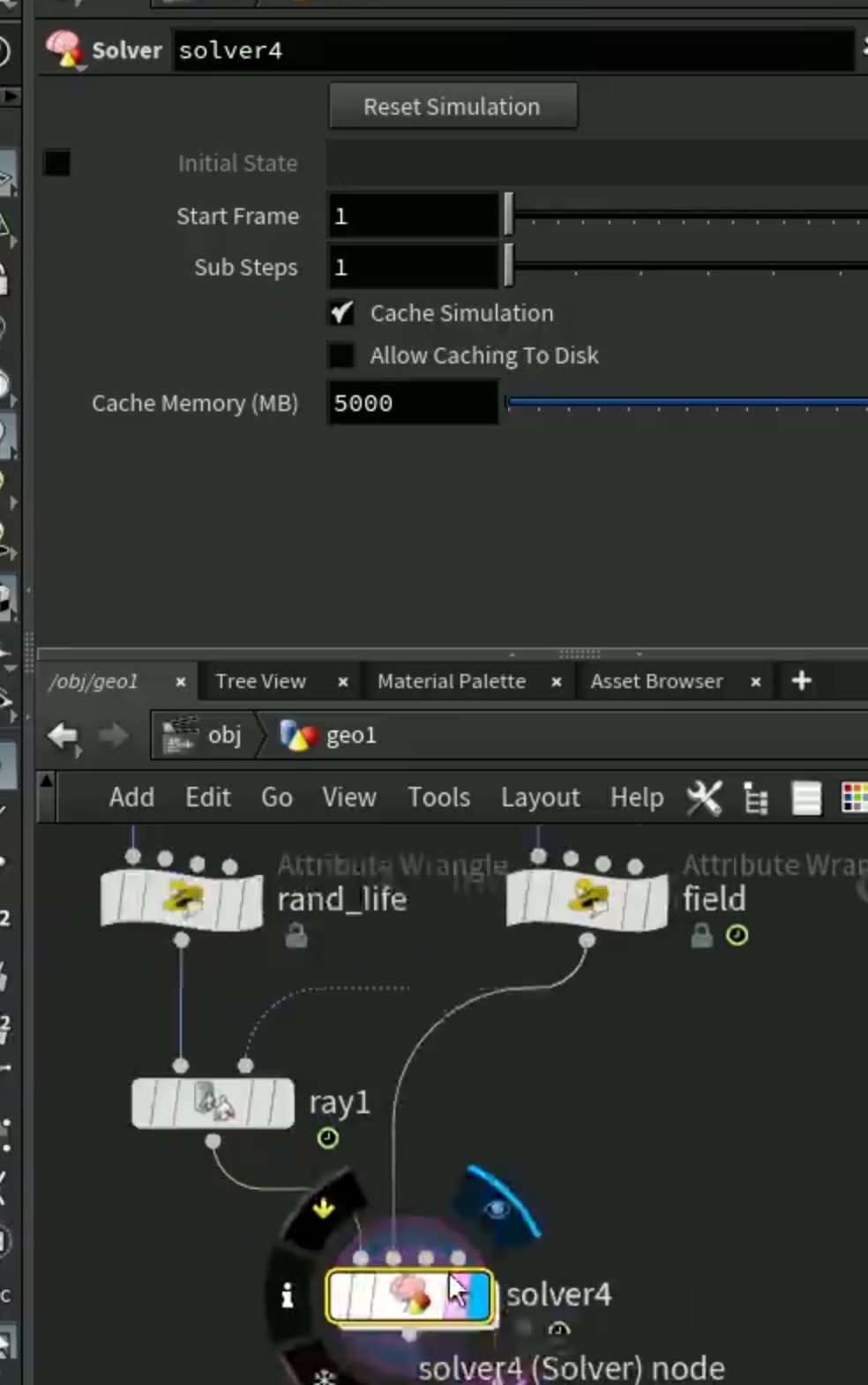868x1385 pixels.
Task: Switch to the /obj/geo1 network tab
Action: click(x=94, y=681)
